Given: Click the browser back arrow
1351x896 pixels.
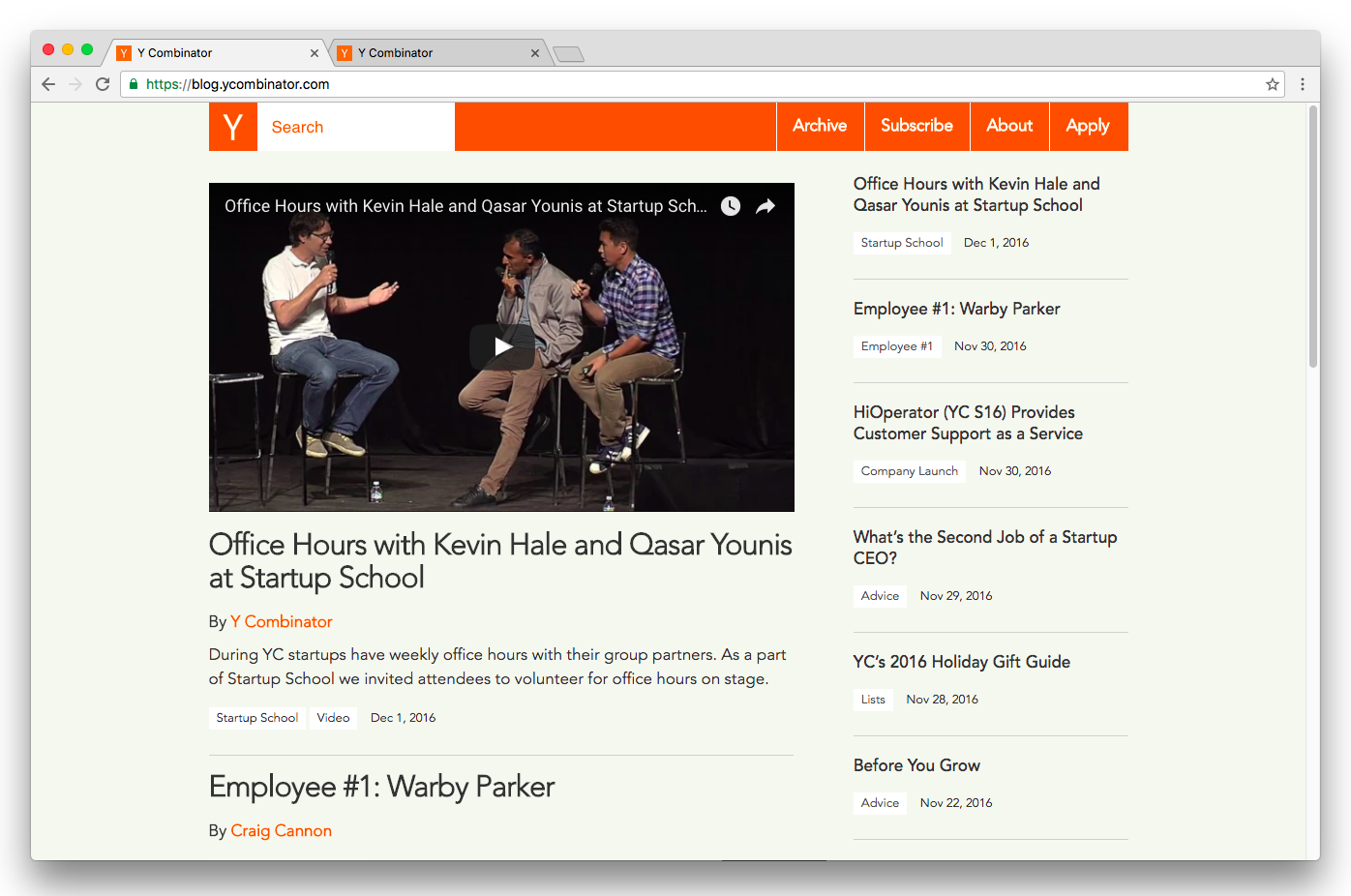Looking at the screenshot, I should point(48,84).
